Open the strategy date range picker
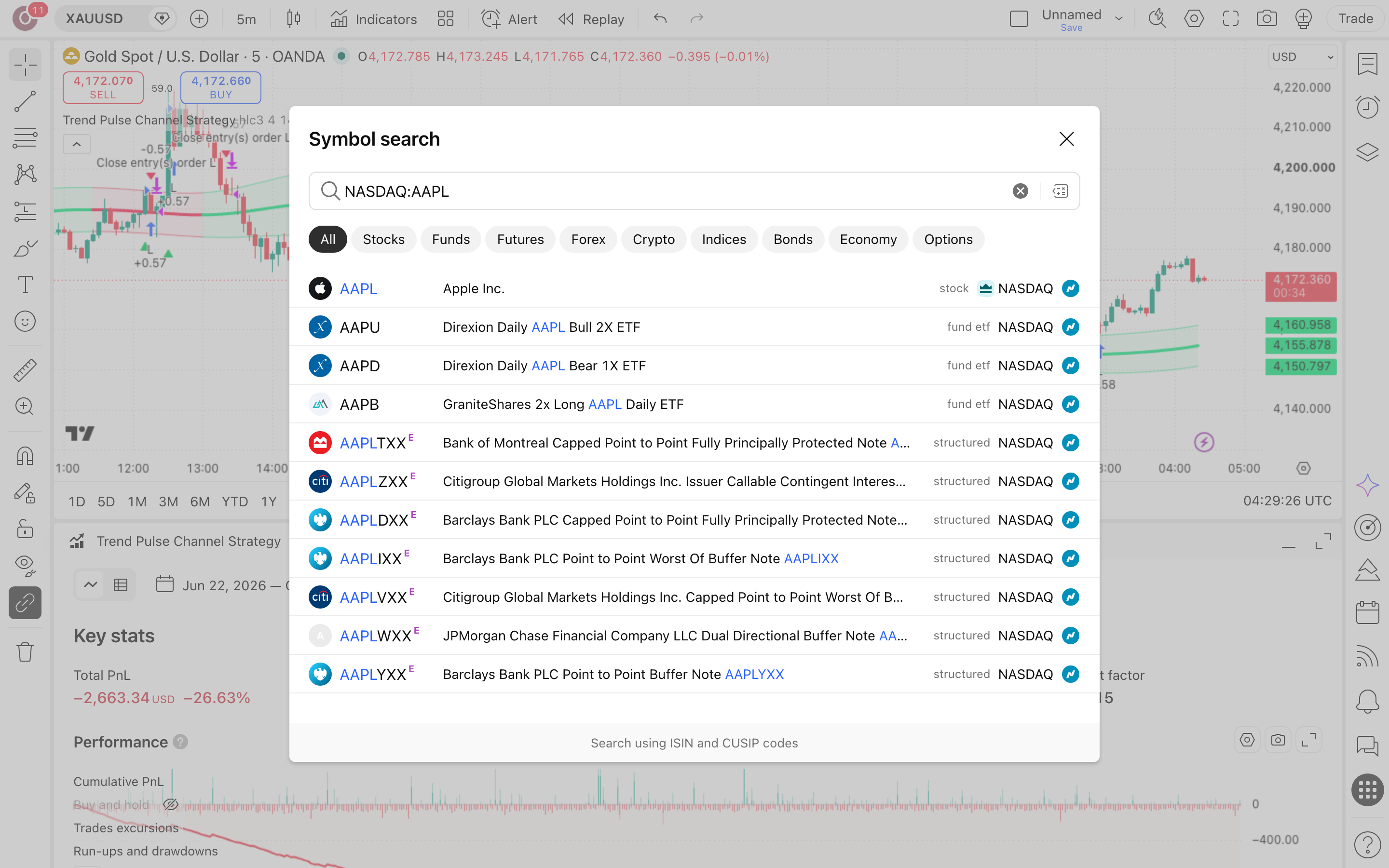 point(224,585)
